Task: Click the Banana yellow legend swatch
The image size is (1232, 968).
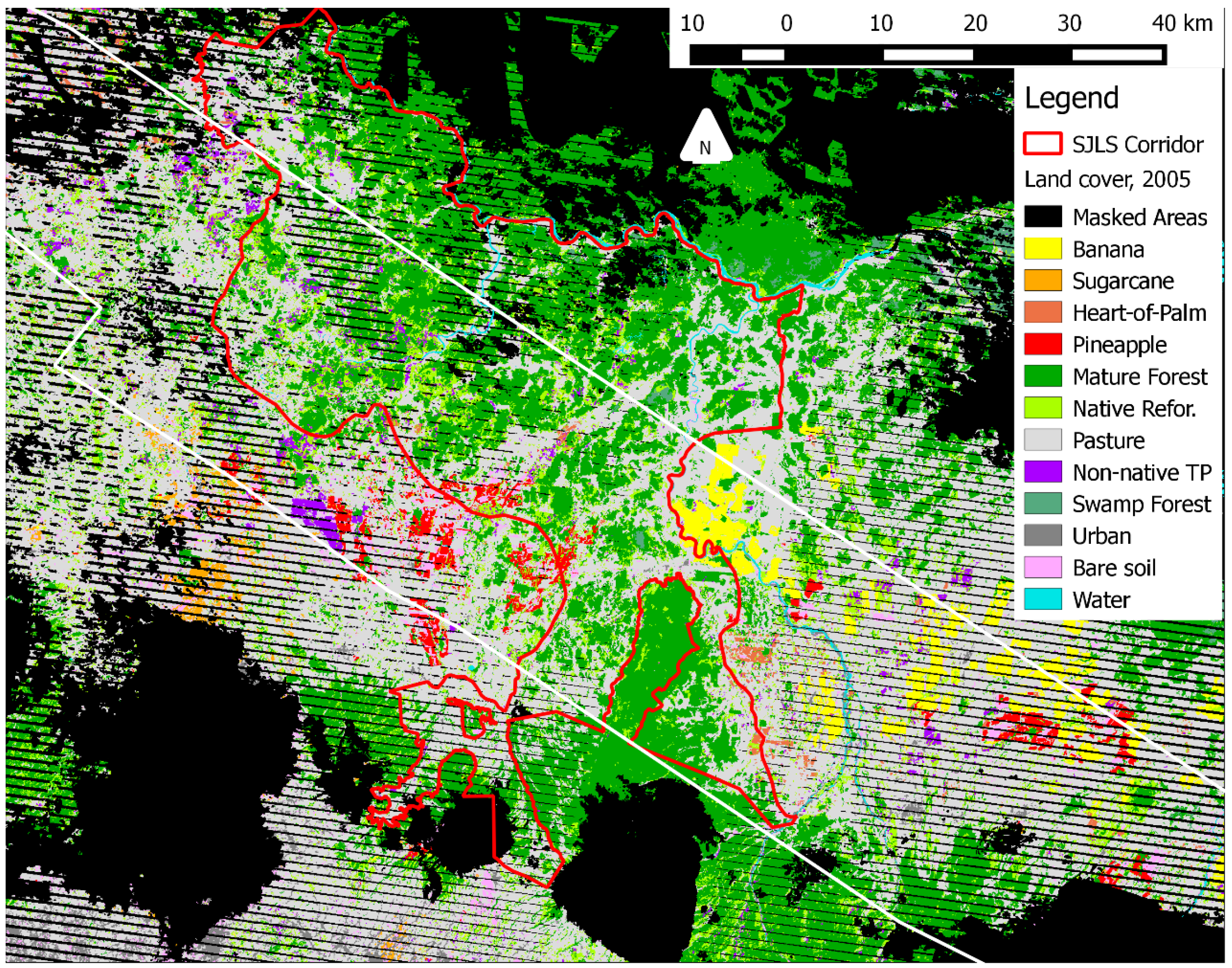Action: click(1042, 249)
